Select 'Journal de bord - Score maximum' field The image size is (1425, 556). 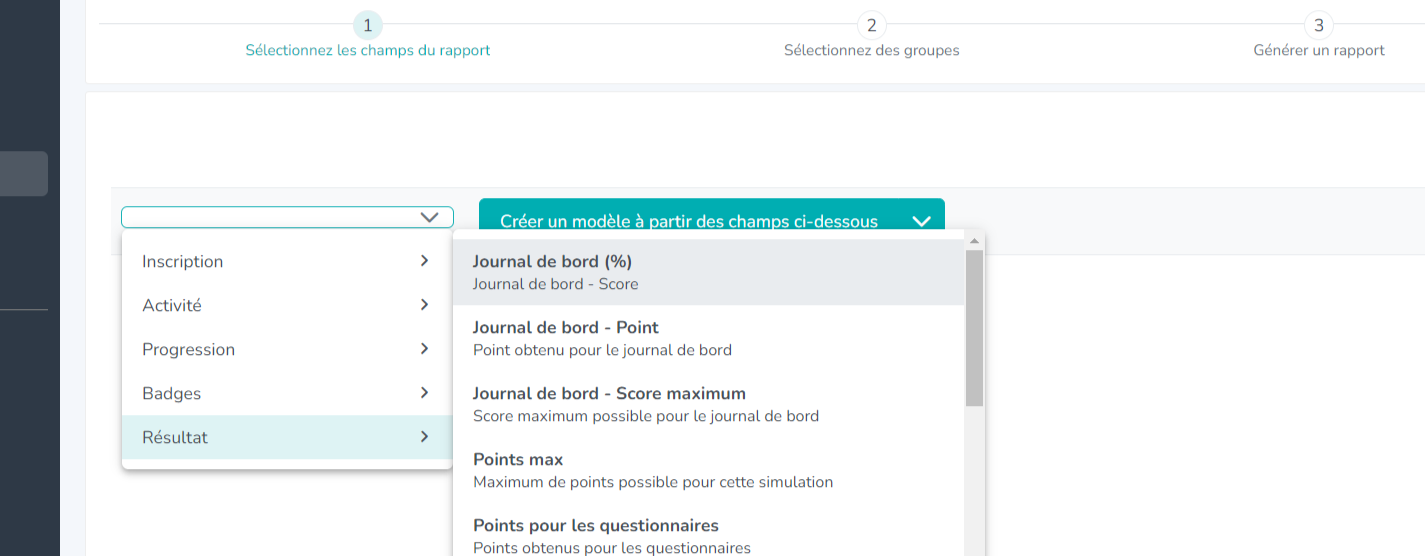point(709,404)
